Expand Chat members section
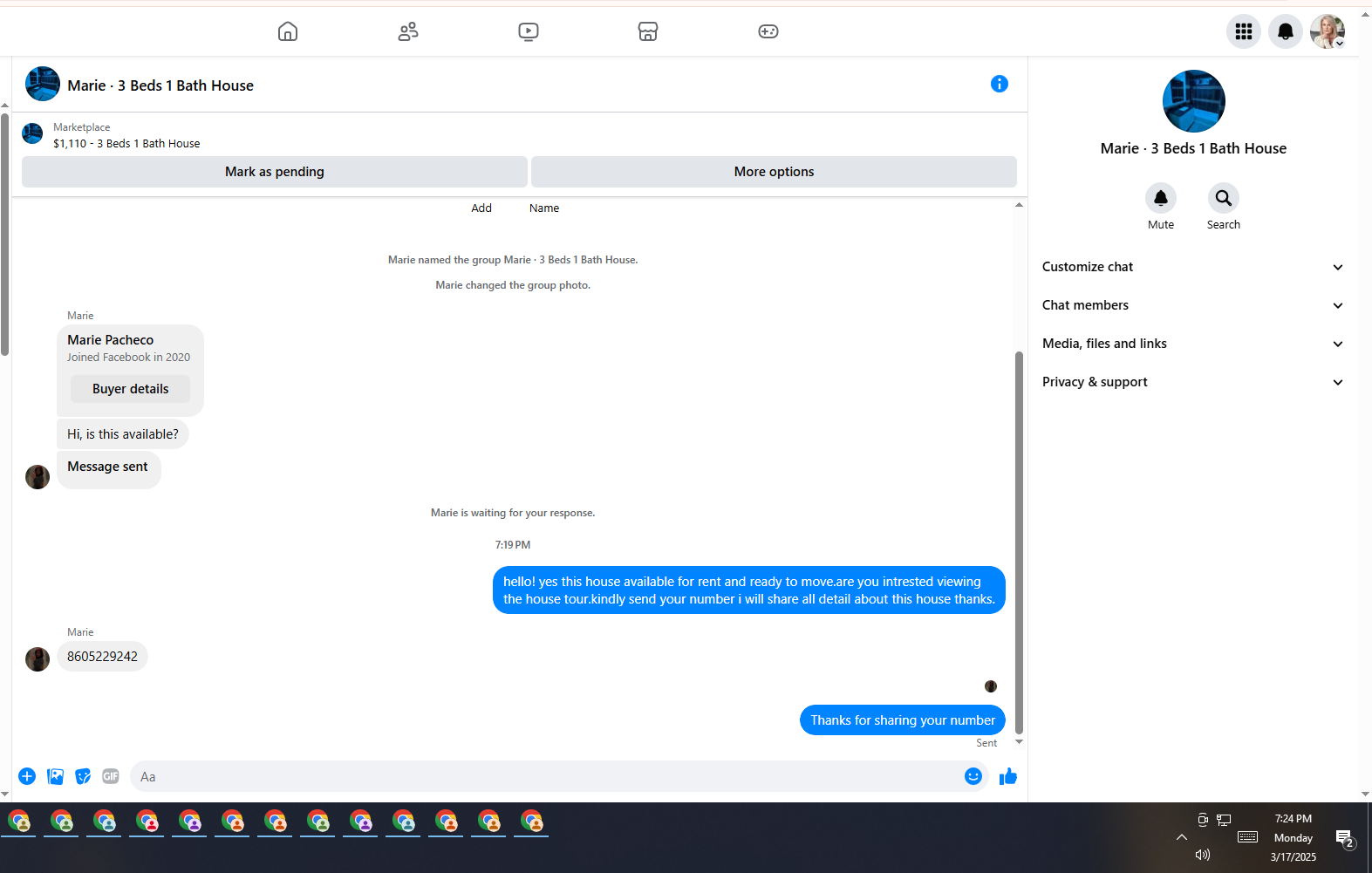The image size is (1372, 873). (1193, 305)
